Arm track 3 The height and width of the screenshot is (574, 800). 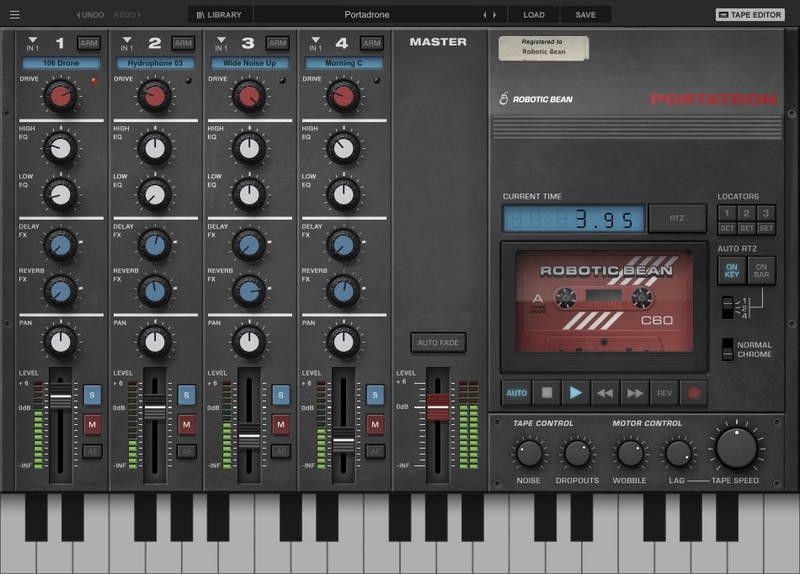tap(277, 43)
